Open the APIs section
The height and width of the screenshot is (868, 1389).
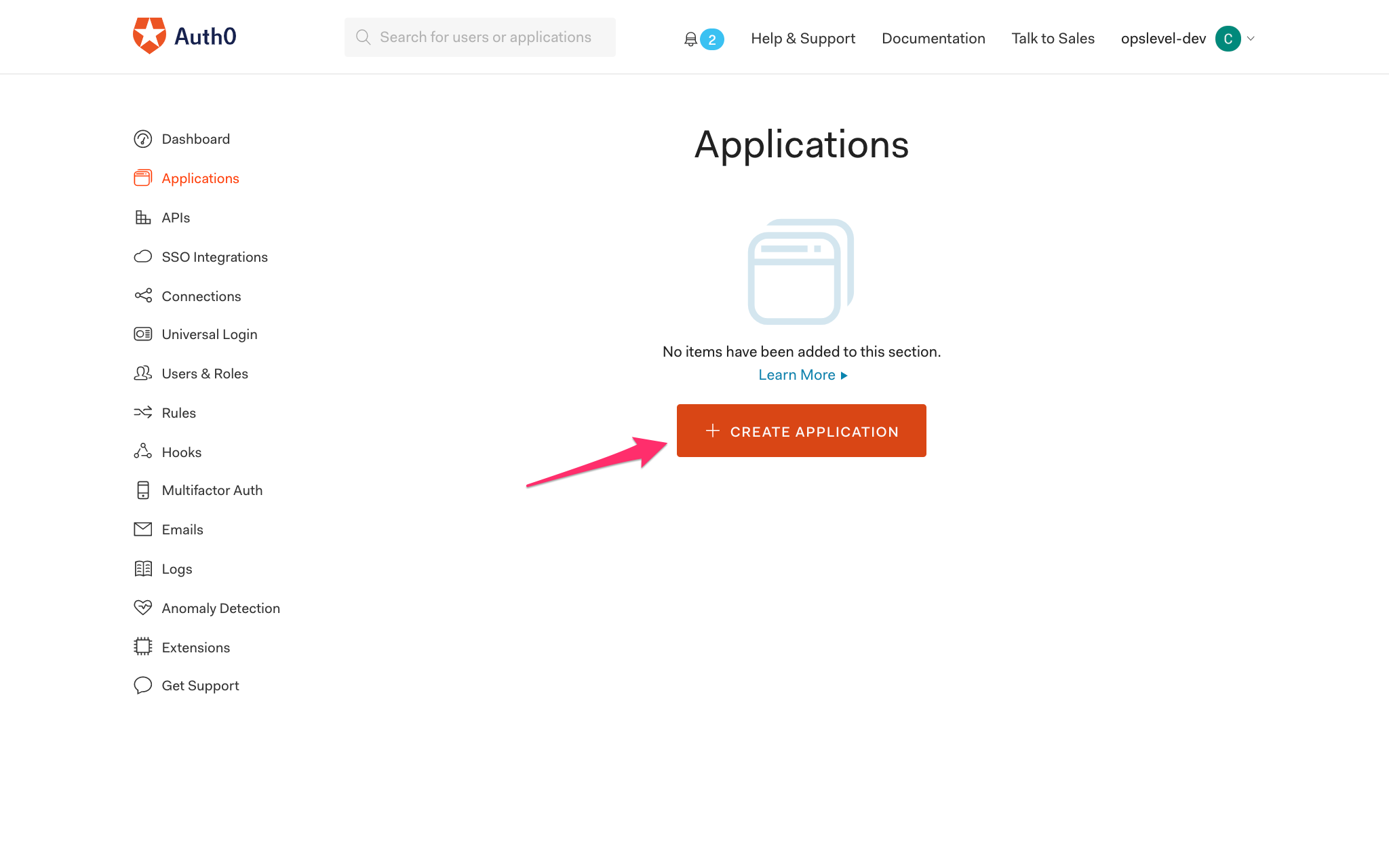click(x=175, y=217)
